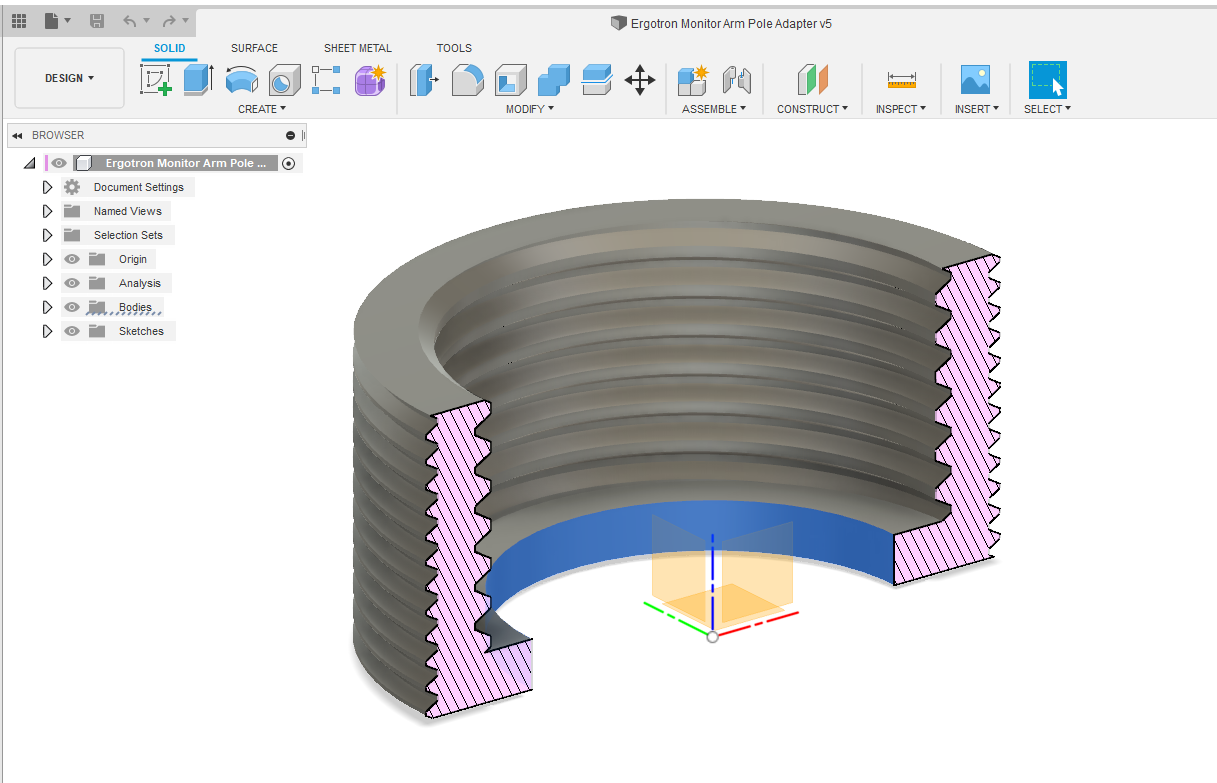
Task: Select the Fillet tool
Action: 467,79
